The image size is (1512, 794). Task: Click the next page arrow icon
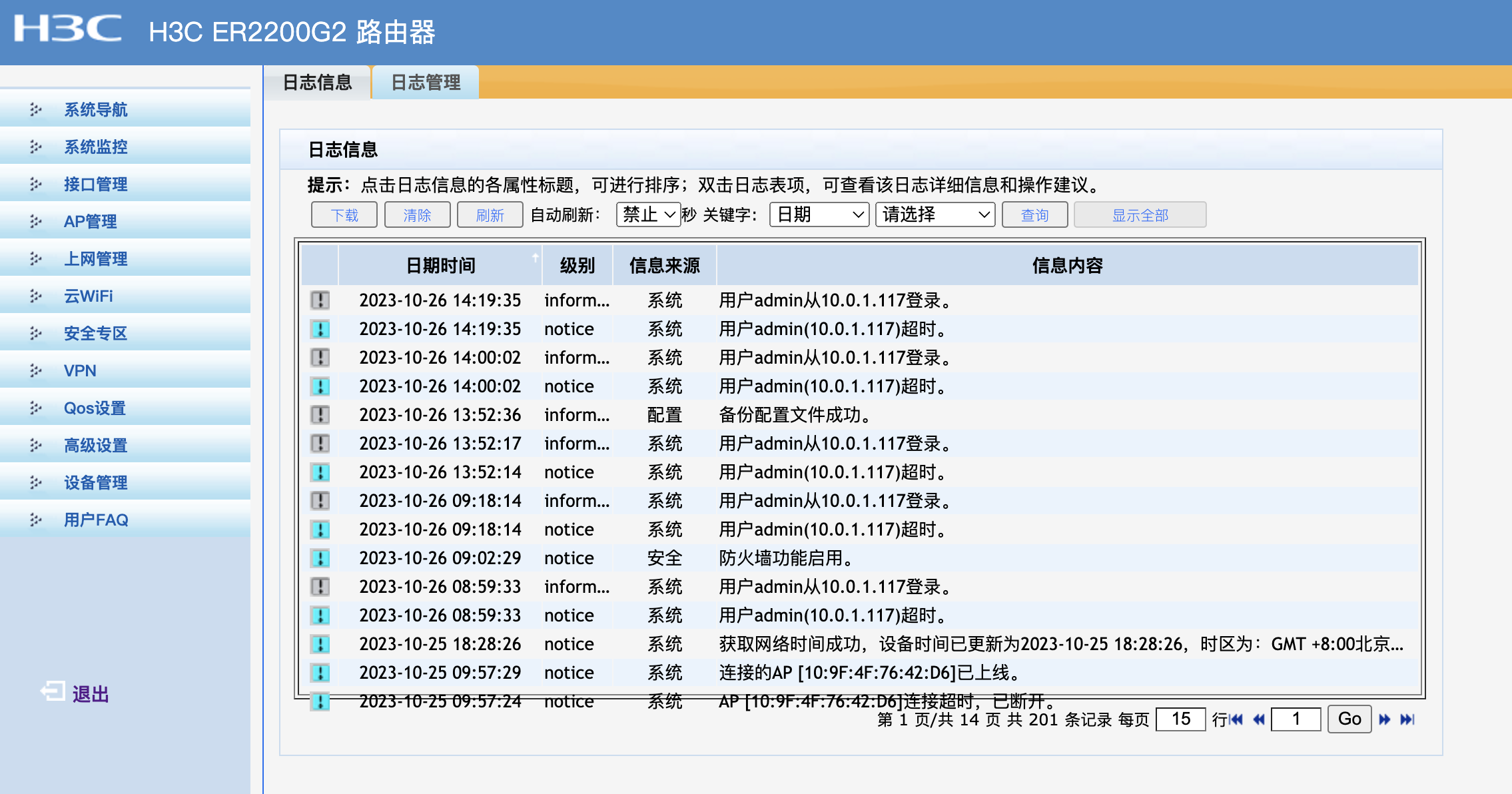[1385, 719]
